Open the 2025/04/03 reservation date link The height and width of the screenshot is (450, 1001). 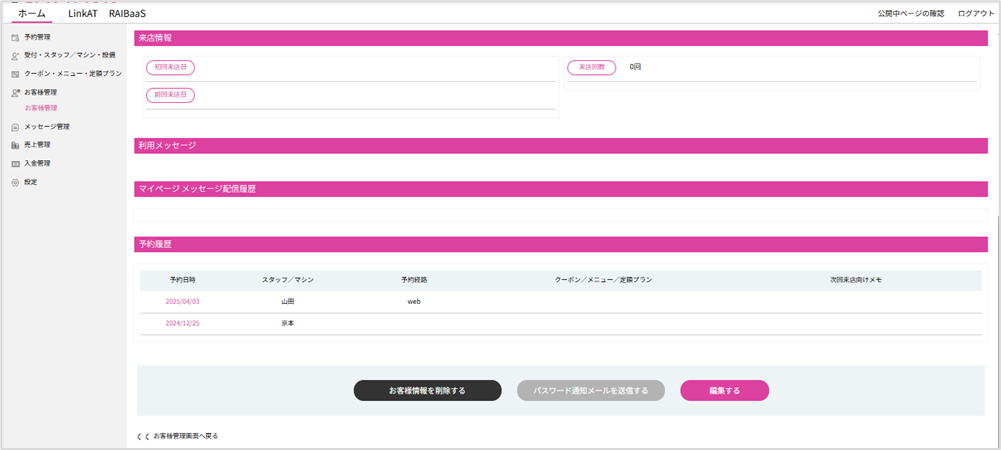pos(183,301)
